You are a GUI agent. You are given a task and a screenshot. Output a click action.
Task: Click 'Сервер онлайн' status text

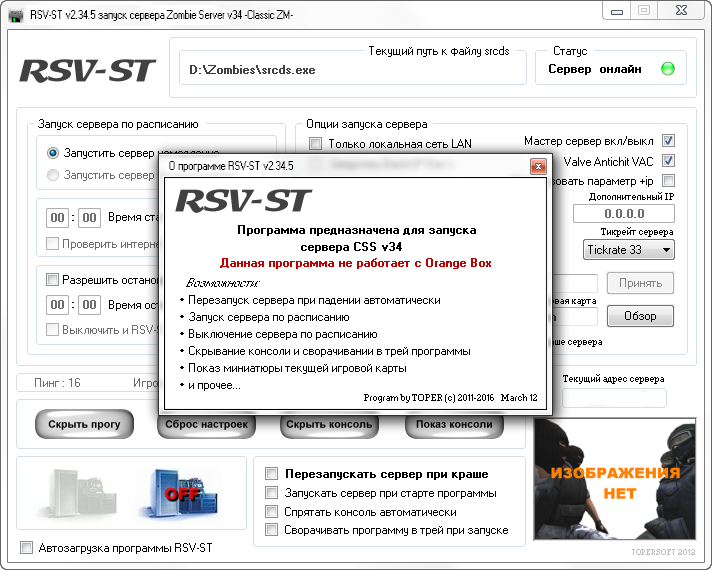(595, 69)
